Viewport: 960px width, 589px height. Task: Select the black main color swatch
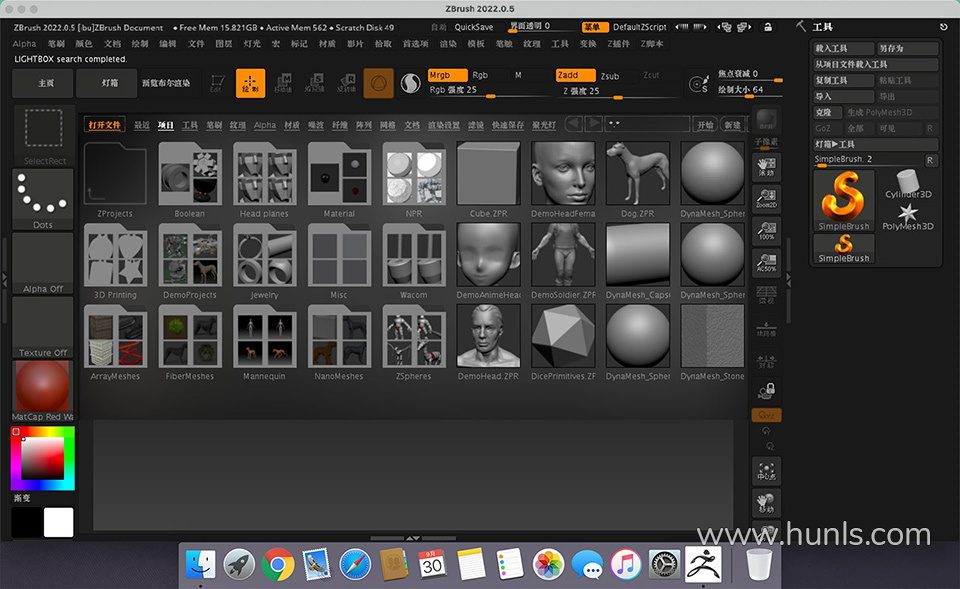click(x=27, y=522)
